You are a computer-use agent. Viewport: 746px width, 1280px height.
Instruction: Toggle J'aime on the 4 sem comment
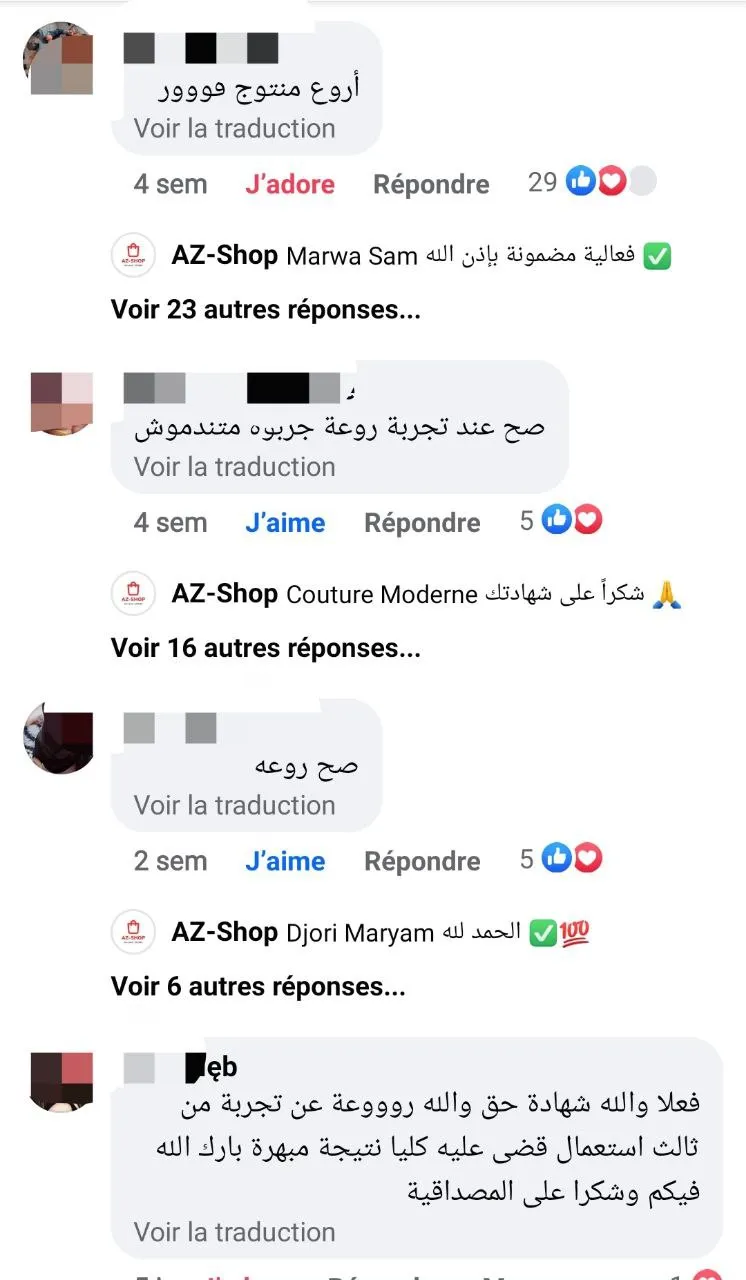(285, 522)
